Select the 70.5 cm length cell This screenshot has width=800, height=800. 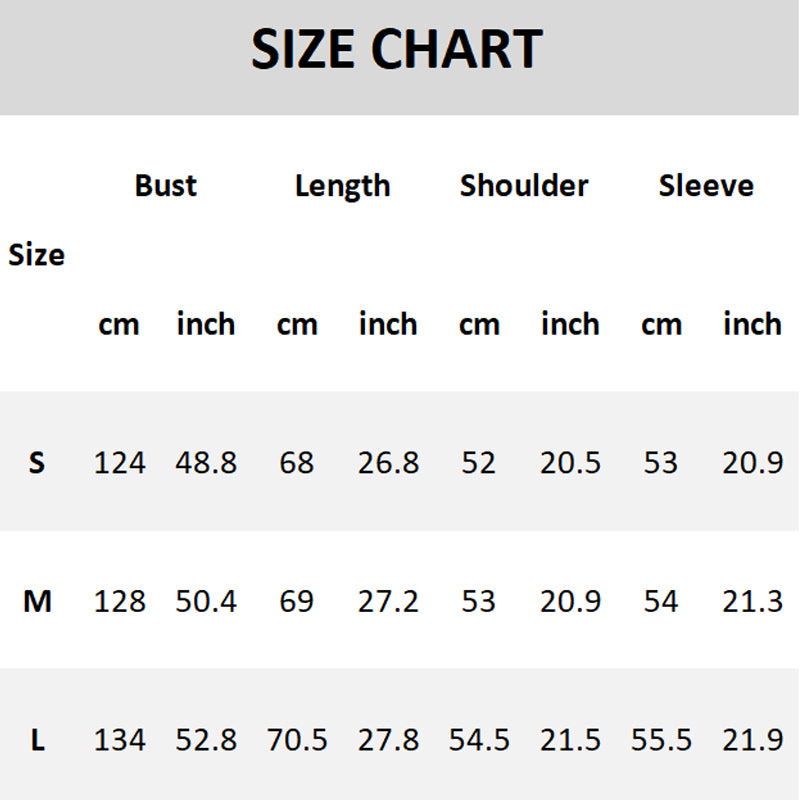[x=297, y=740]
